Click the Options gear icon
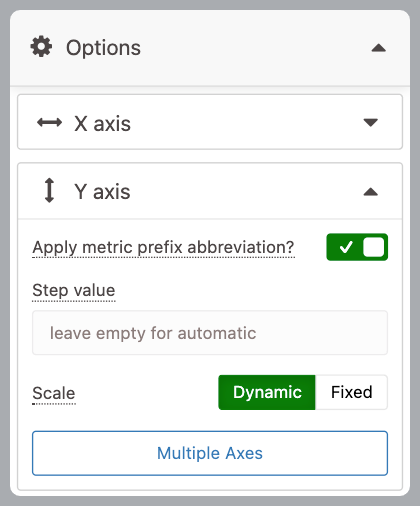420x506 pixels. [x=41, y=47]
